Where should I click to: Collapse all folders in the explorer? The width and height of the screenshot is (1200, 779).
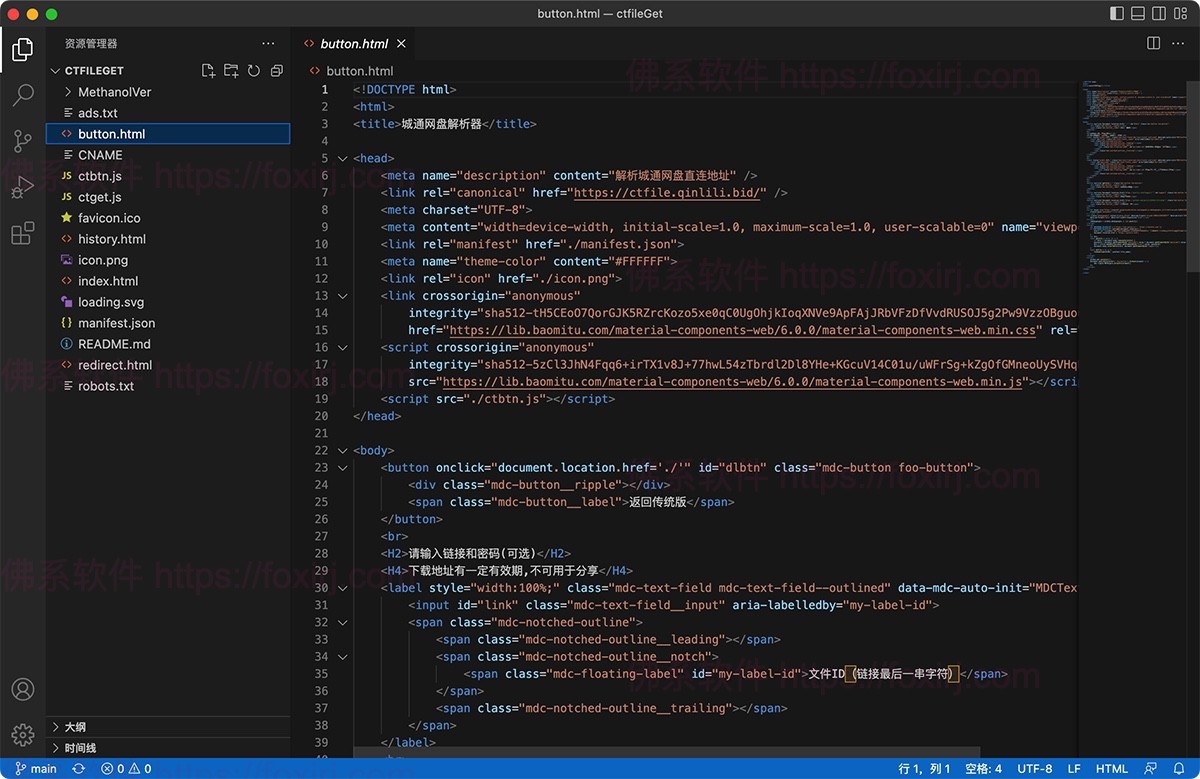click(x=277, y=70)
